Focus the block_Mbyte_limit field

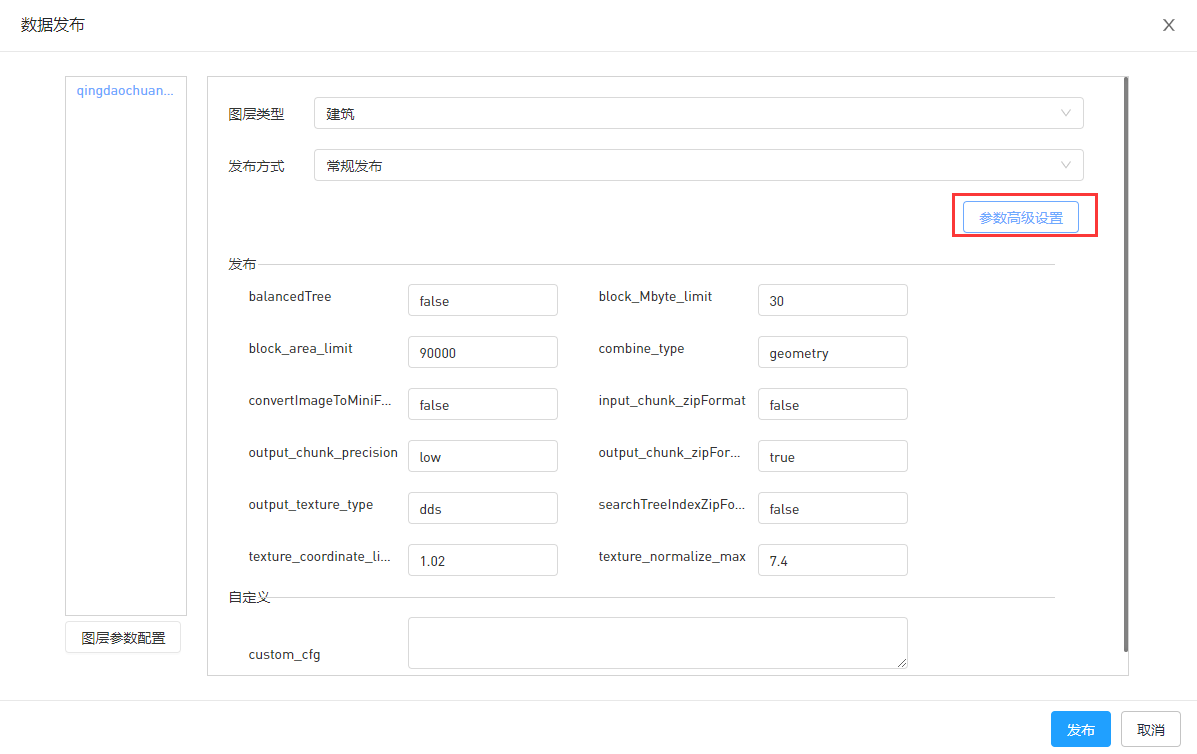point(832,300)
